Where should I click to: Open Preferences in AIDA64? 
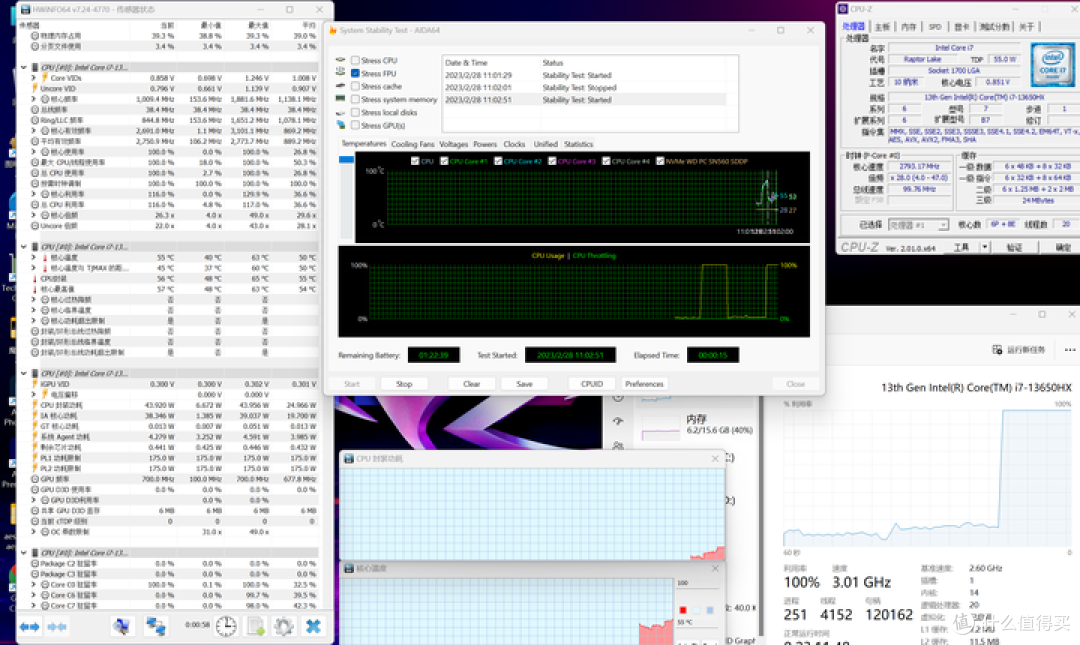point(644,384)
